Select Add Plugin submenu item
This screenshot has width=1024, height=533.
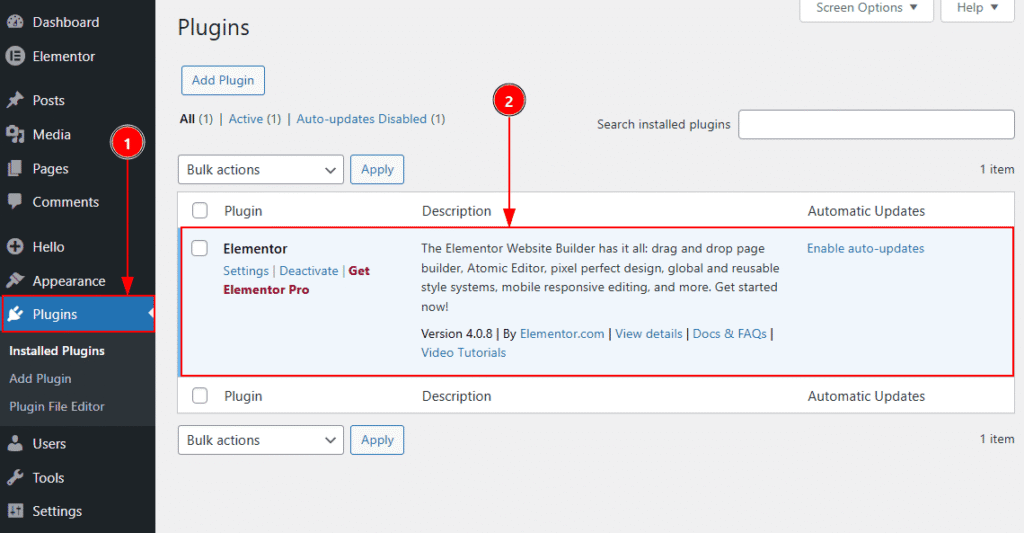tap(40, 378)
